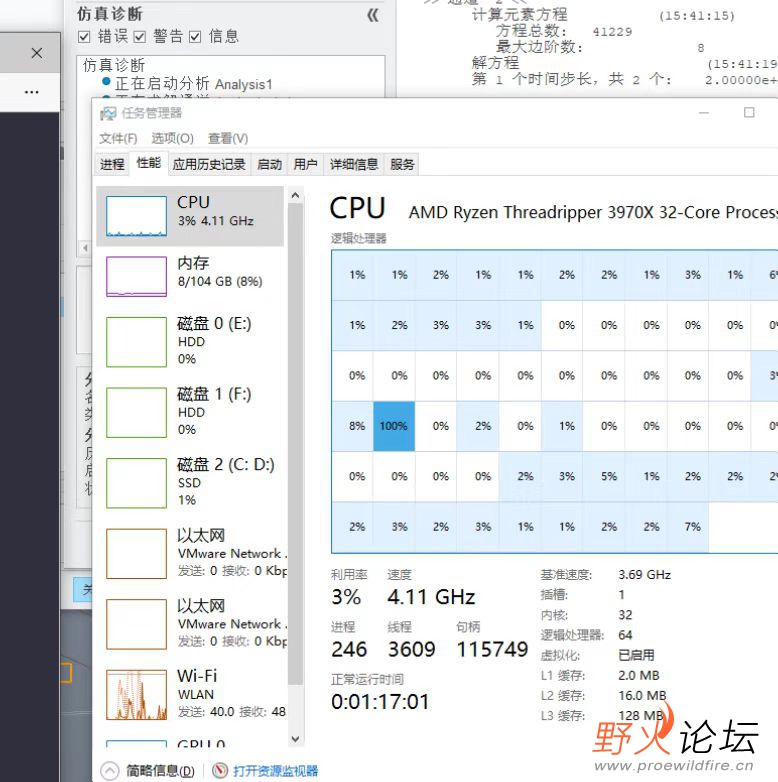Click the 简略信息(D) text label
The height and width of the screenshot is (782, 778).
point(160,771)
